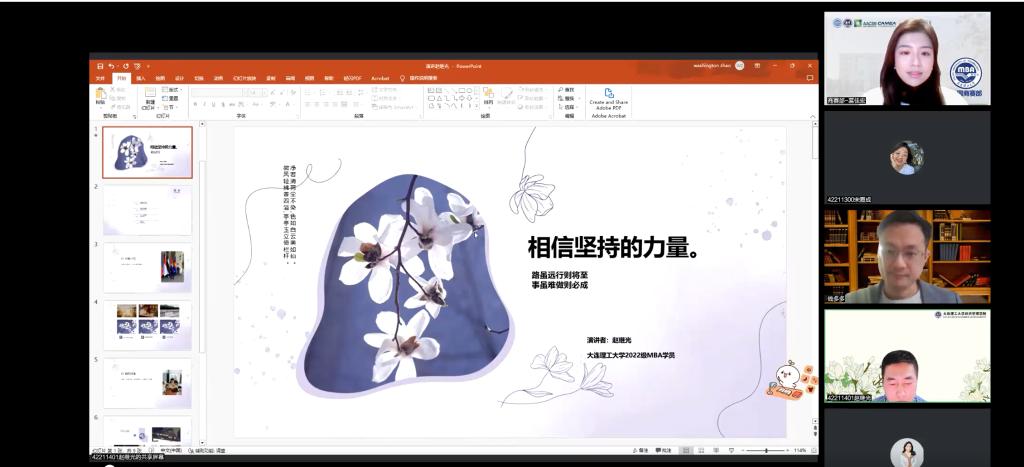
Task: Switch to the Acrobat ribbon tab
Action: click(x=380, y=77)
